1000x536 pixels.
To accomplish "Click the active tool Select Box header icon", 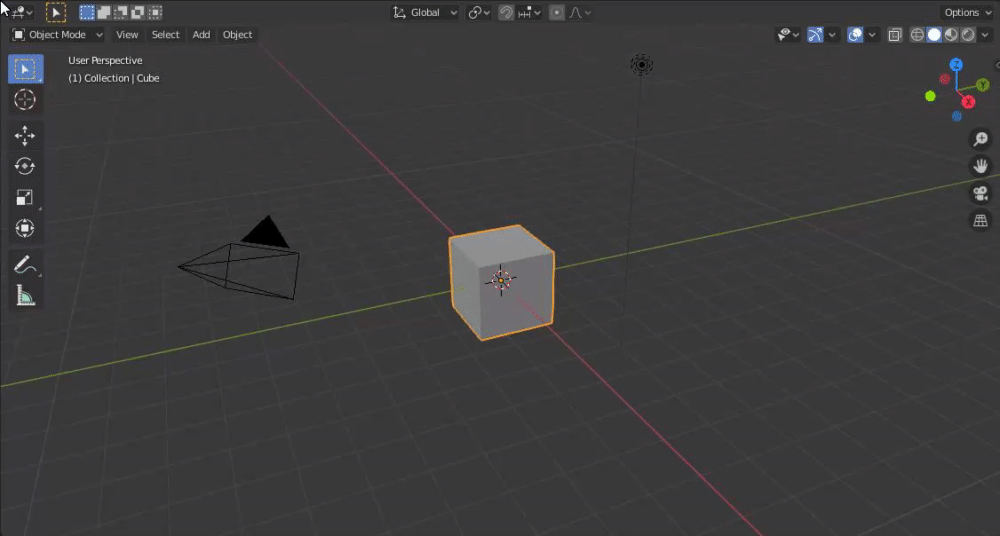I will tap(56, 12).
